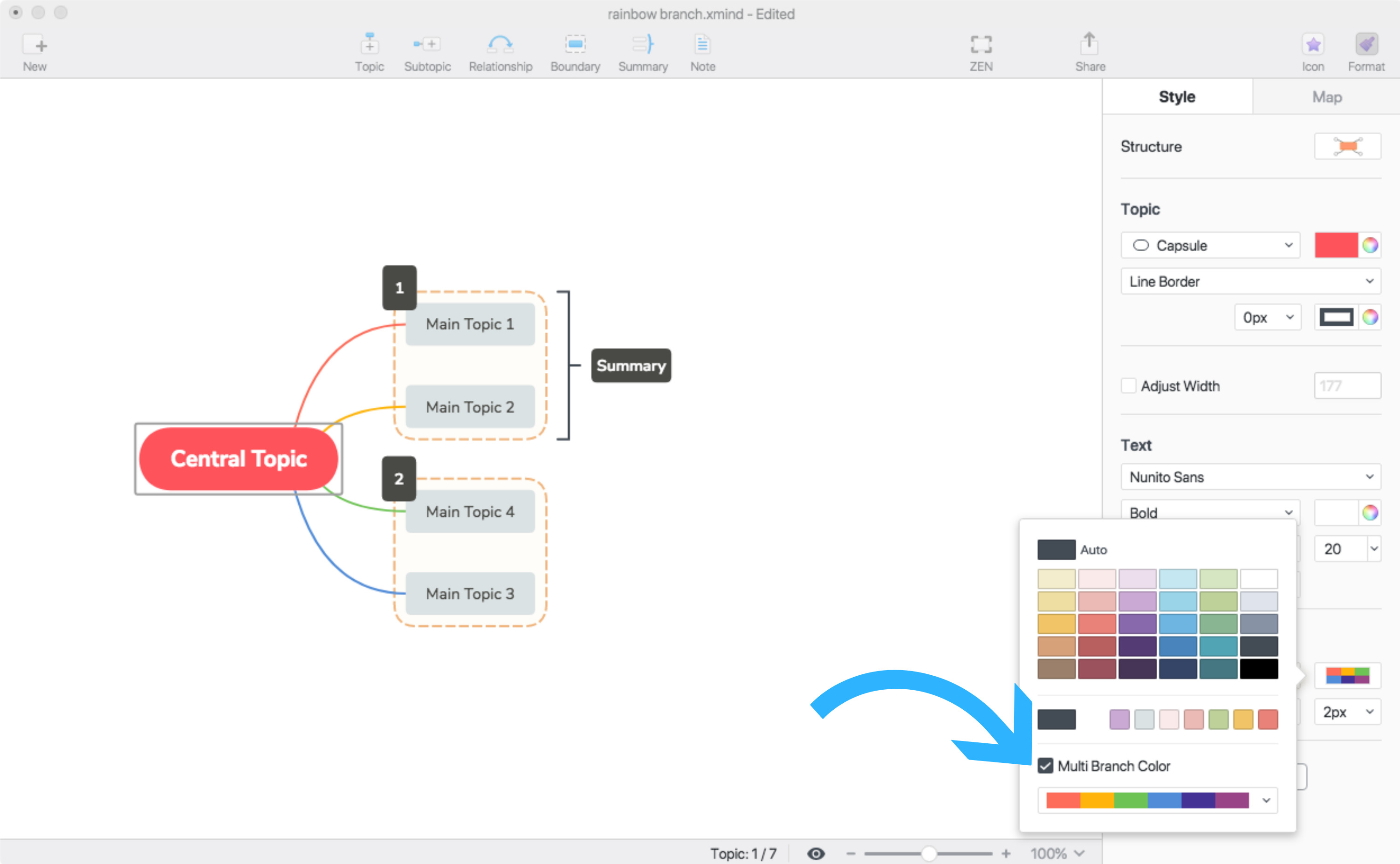
Task: Choose the Auto color swatch
Action: coord(1057,549)
